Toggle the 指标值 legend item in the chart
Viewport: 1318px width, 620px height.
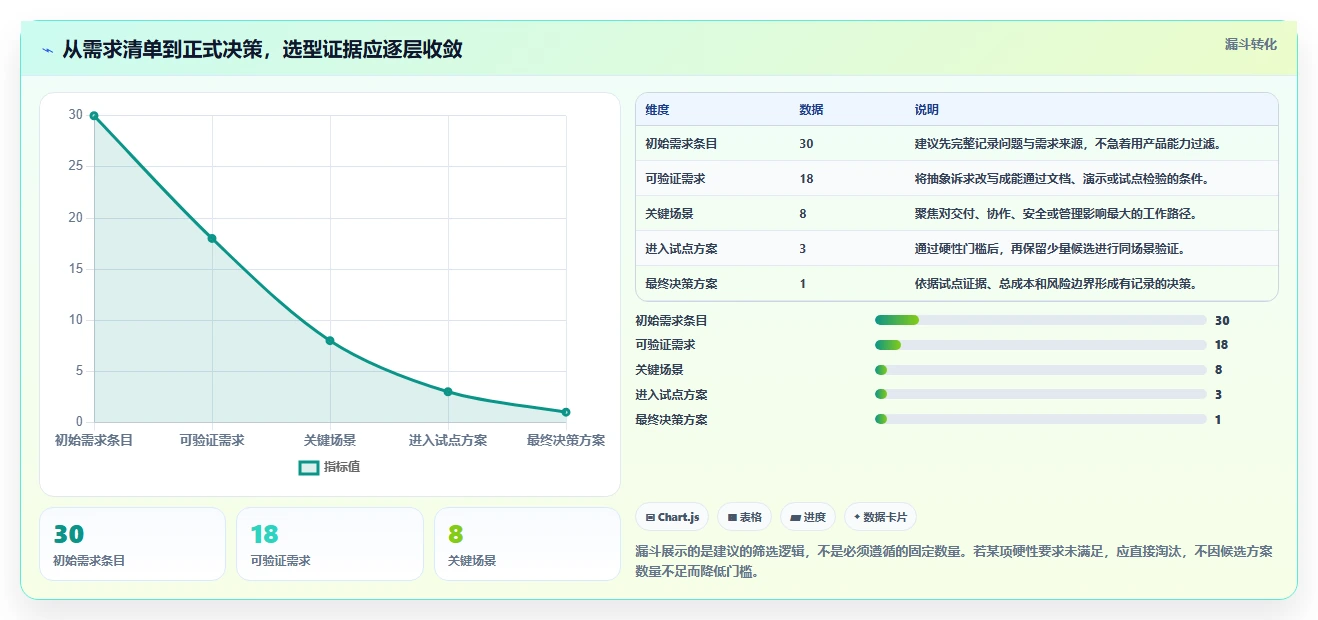(x=330, y=467)
